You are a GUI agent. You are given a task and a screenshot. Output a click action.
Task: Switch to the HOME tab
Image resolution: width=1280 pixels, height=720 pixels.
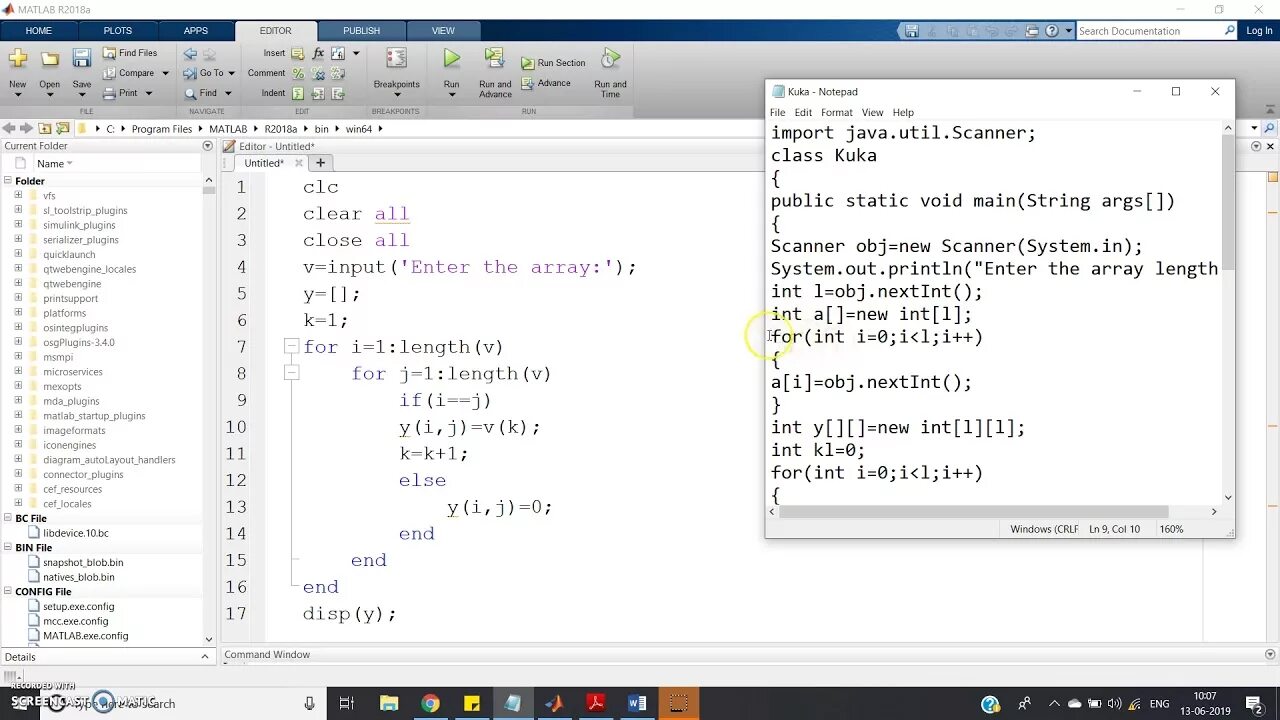pyautogui.click(x=39, y=31)
